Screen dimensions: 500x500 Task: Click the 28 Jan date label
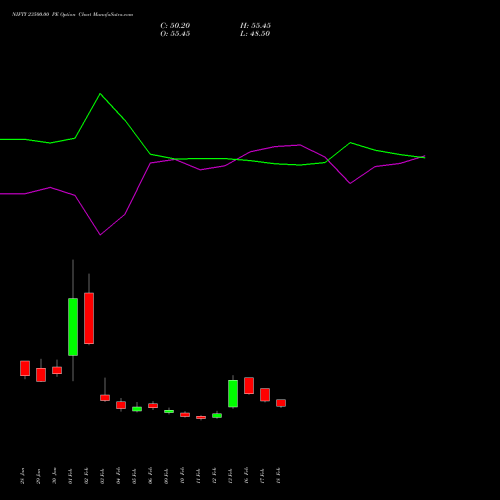[x=22, y=476]
